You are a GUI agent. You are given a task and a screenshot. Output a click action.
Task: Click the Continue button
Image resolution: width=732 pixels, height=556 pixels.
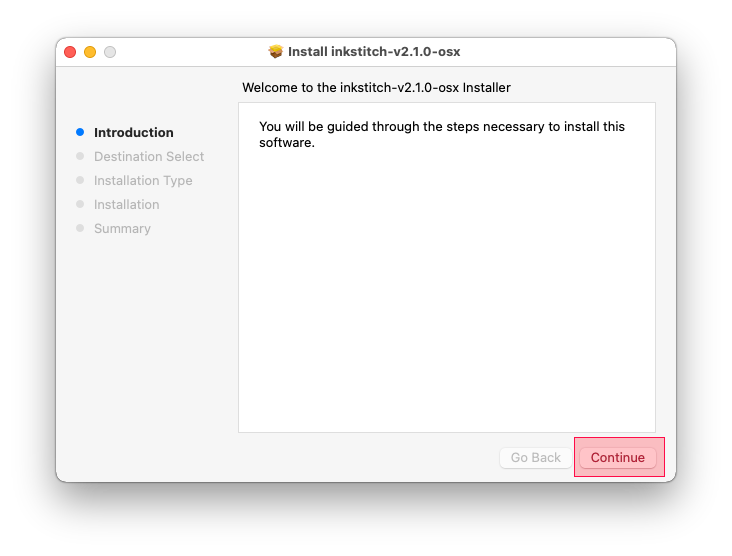pyautogui.click(x=617, y=457)
